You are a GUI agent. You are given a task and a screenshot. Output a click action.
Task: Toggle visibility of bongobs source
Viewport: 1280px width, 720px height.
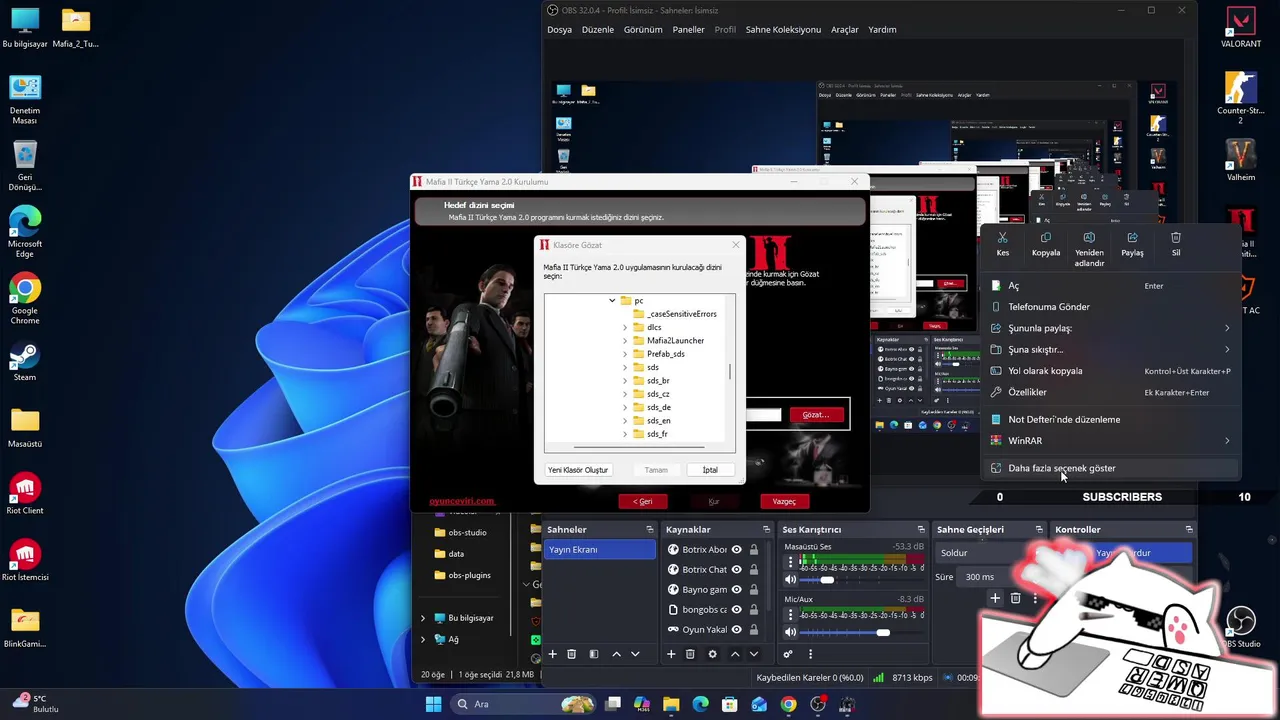click(737, 609)
